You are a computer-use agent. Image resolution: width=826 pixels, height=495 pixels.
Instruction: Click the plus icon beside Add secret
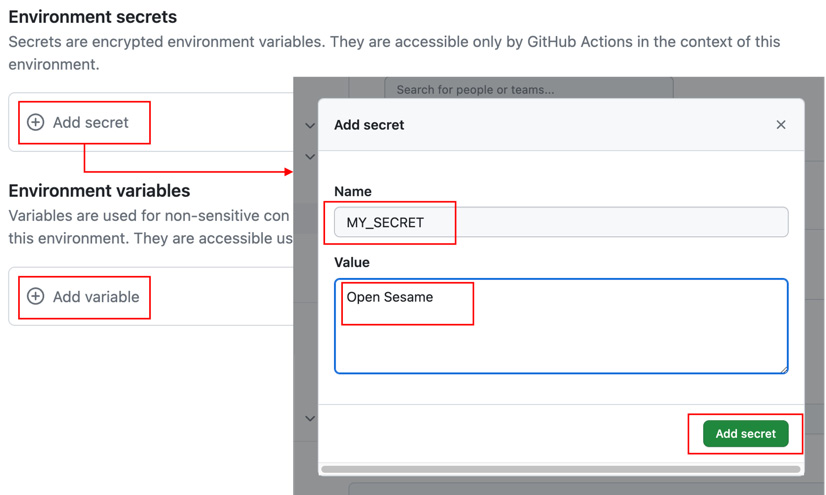[x=35, y=122]
